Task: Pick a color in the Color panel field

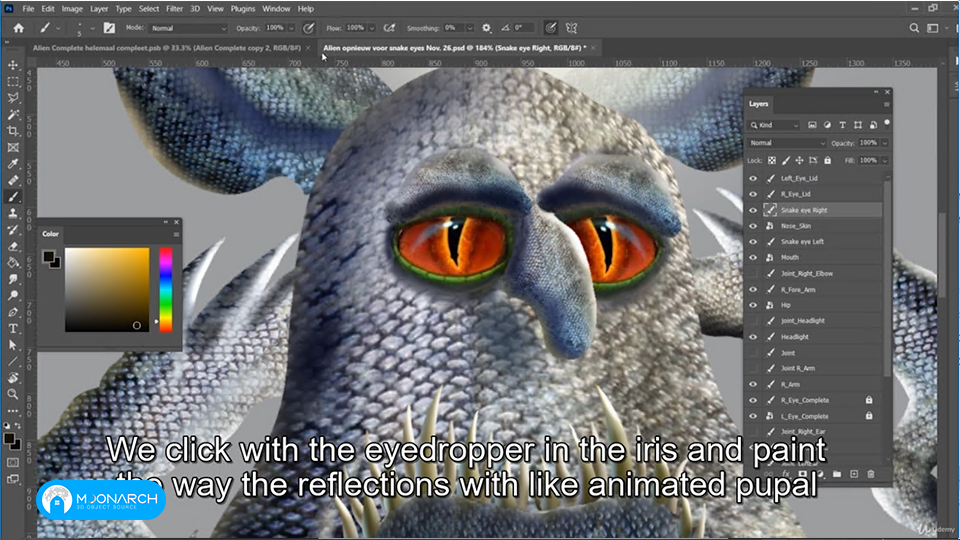Action: pyautogui.click(x=107, y=290)
